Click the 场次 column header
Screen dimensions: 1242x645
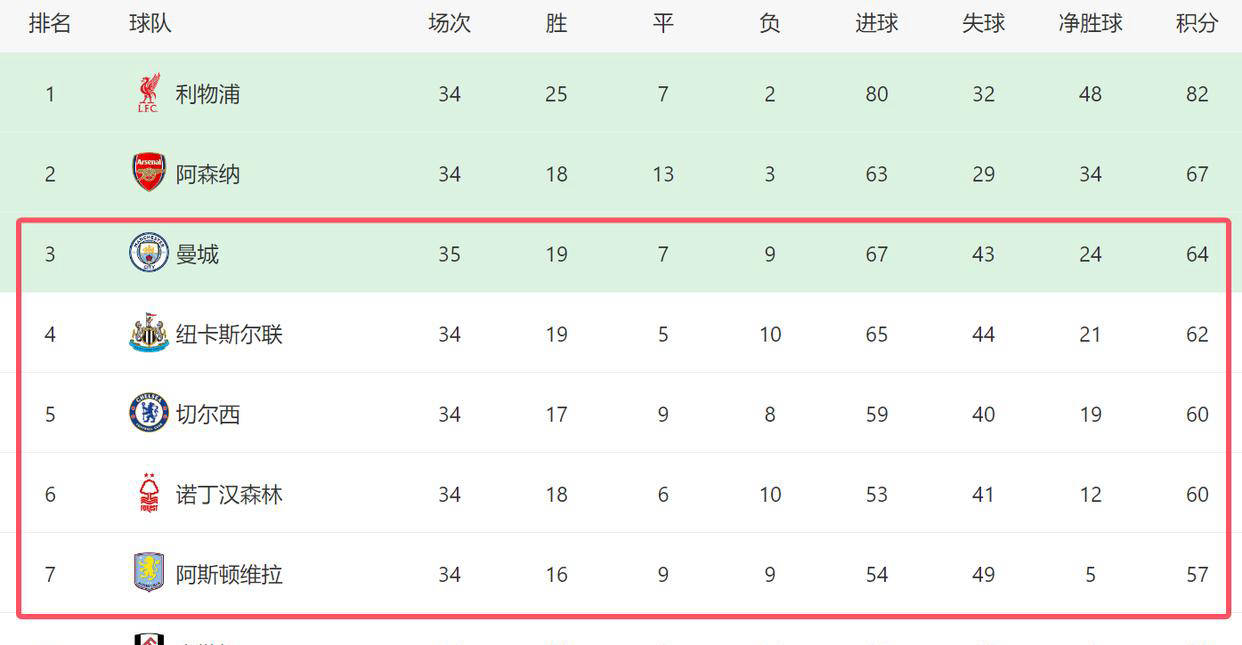tap(449, 23)
